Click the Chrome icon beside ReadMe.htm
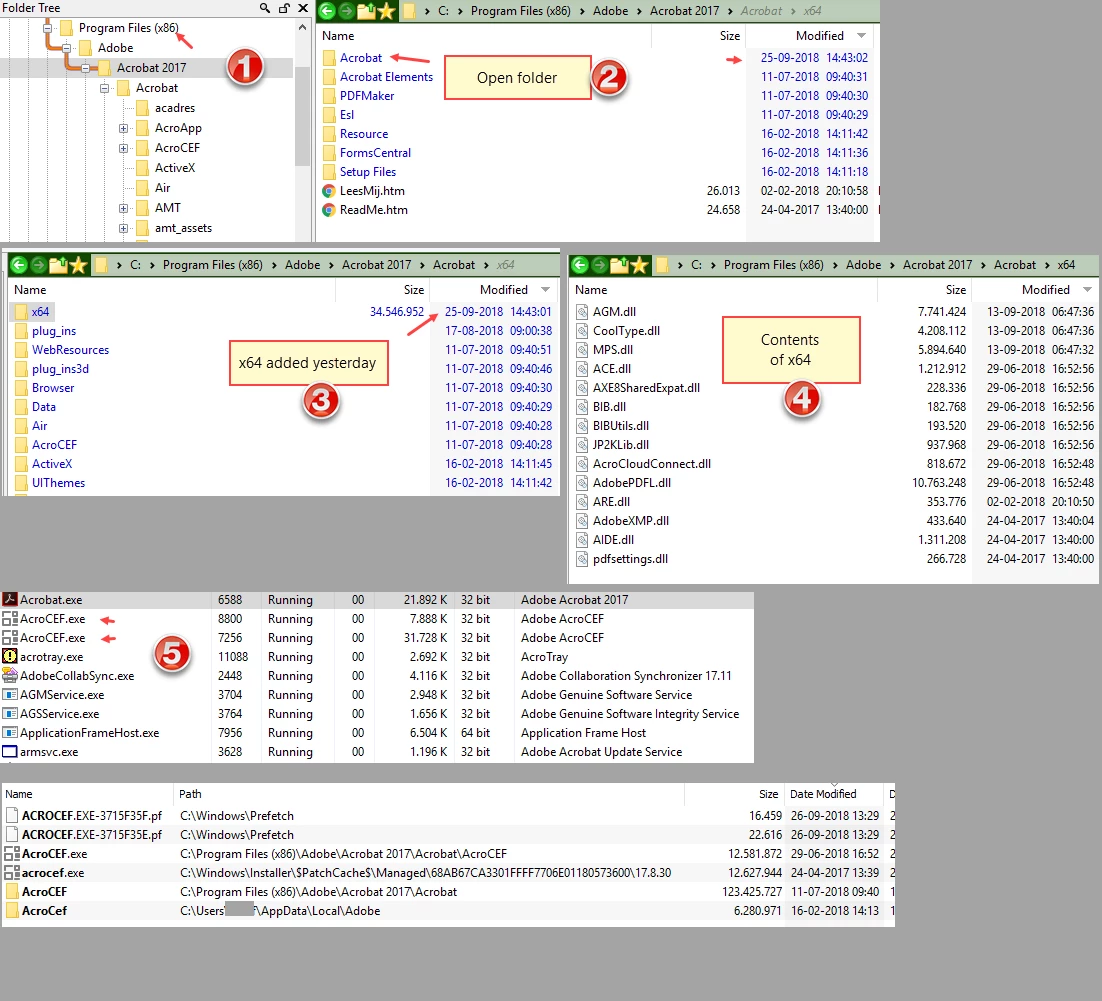Image resolution: width=1102 pixels, height=1001 pixels. pyautogui.click(x=328, y=209)
